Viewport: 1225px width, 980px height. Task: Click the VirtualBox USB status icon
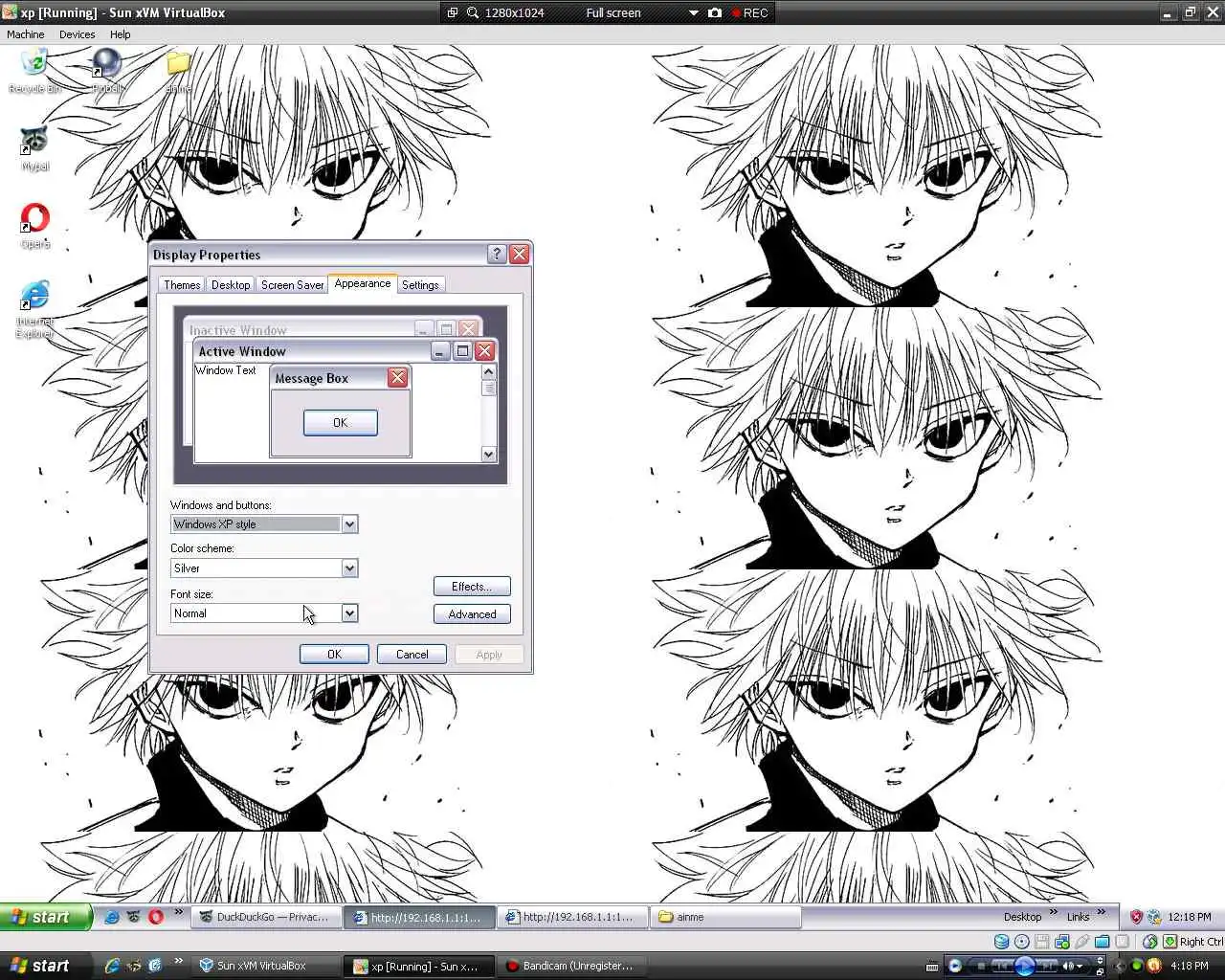pos(1082,942)
